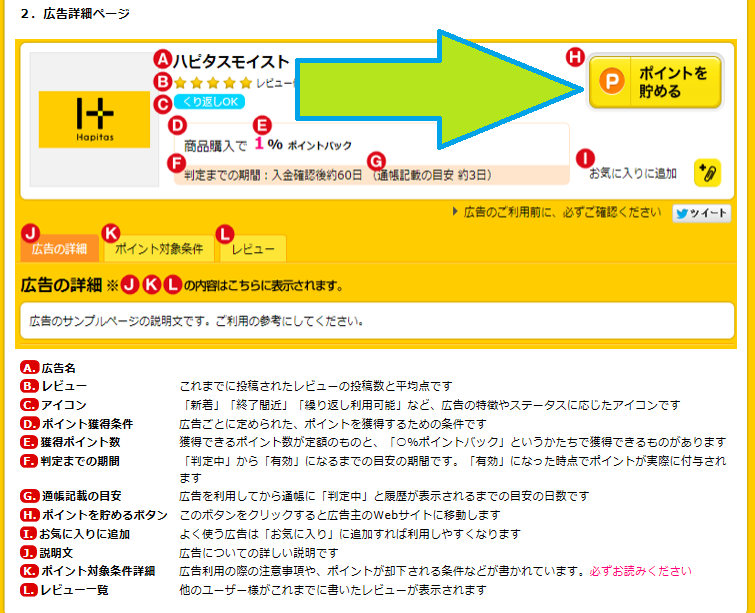
Task: Click legend entry G. 通帳記載の目安
Action: (71, 496)
